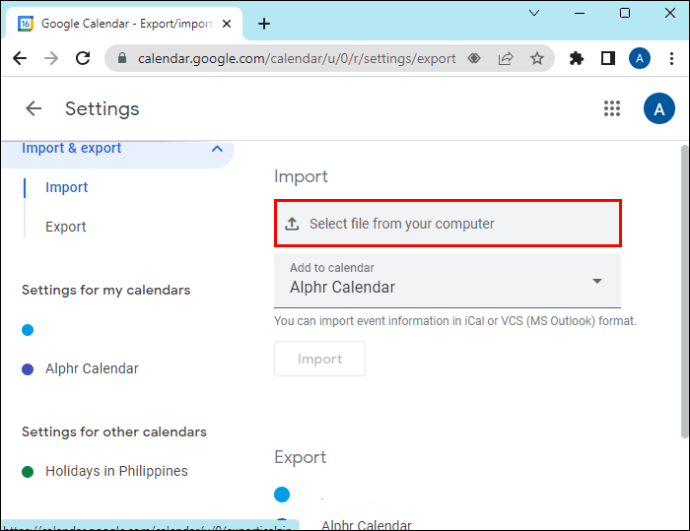Viewport: 690px width, 531px height.
Task: Close the Google Calendar tab
Action: coord(227,24)
